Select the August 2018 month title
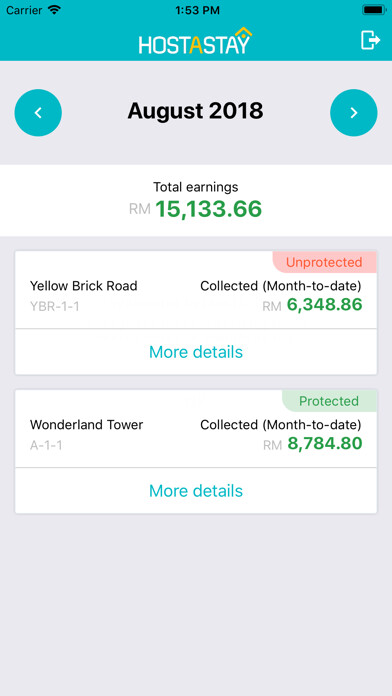The height and width of the screenshot is (696, 392). [x=195, y=111]
